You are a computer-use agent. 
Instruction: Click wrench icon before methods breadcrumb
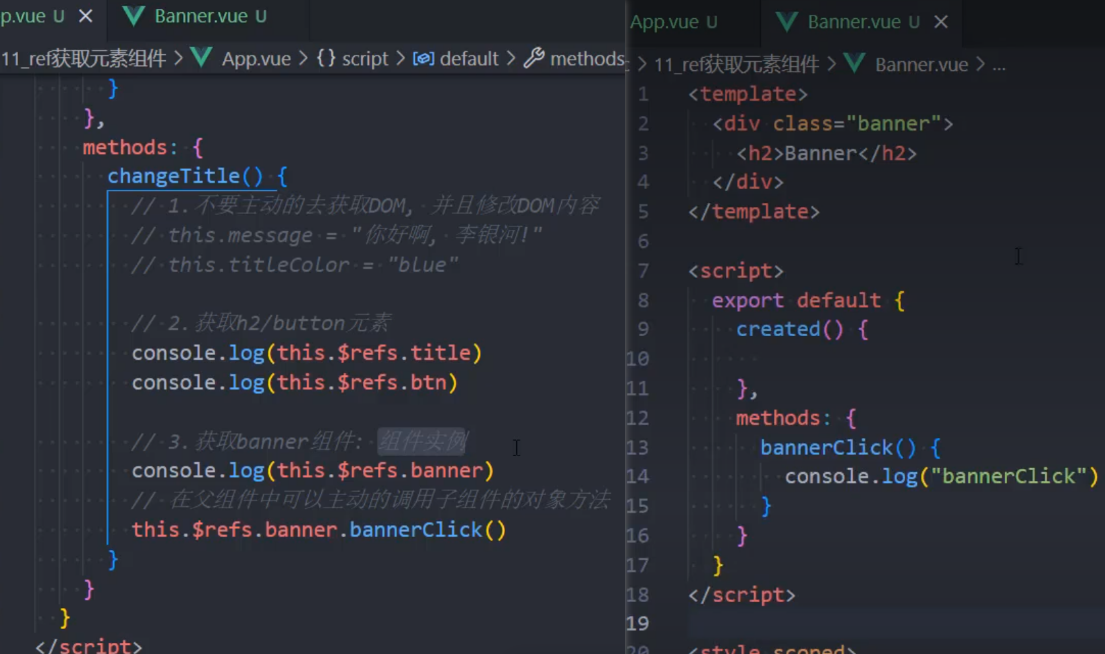point(533,58)
